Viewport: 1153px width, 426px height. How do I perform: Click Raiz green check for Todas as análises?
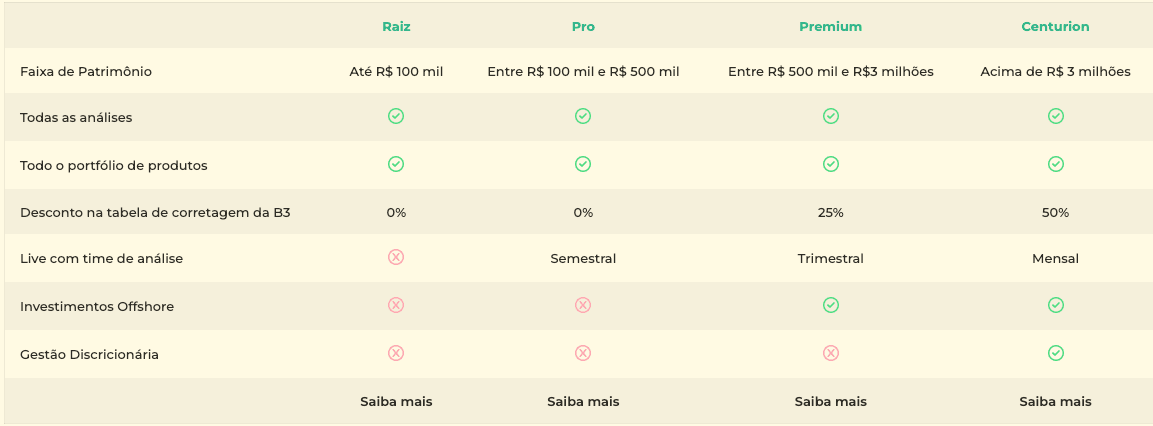pyautogui.click(x=396, y=116)
